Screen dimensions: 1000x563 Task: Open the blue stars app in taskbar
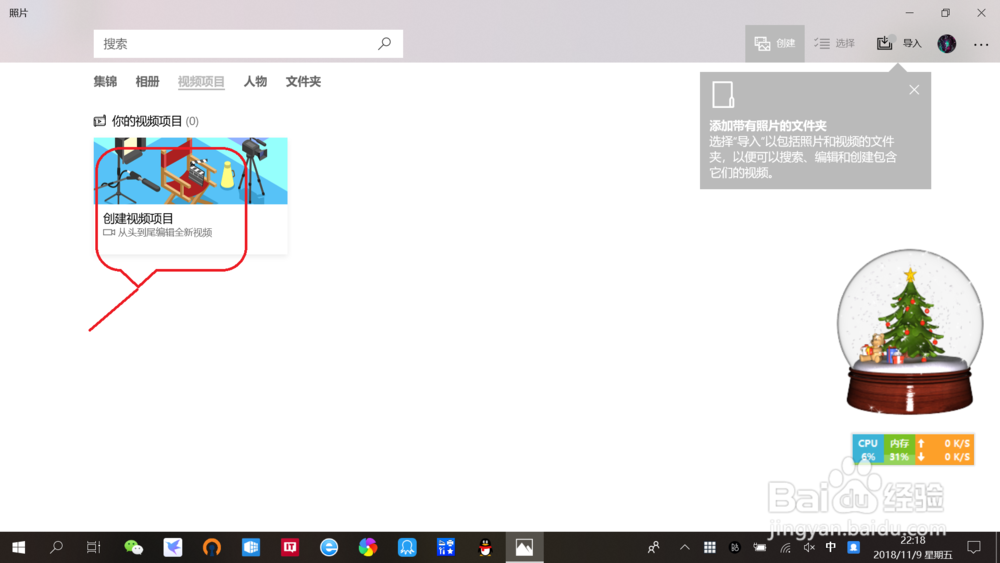pyautogui.click(x=446, y=547)
